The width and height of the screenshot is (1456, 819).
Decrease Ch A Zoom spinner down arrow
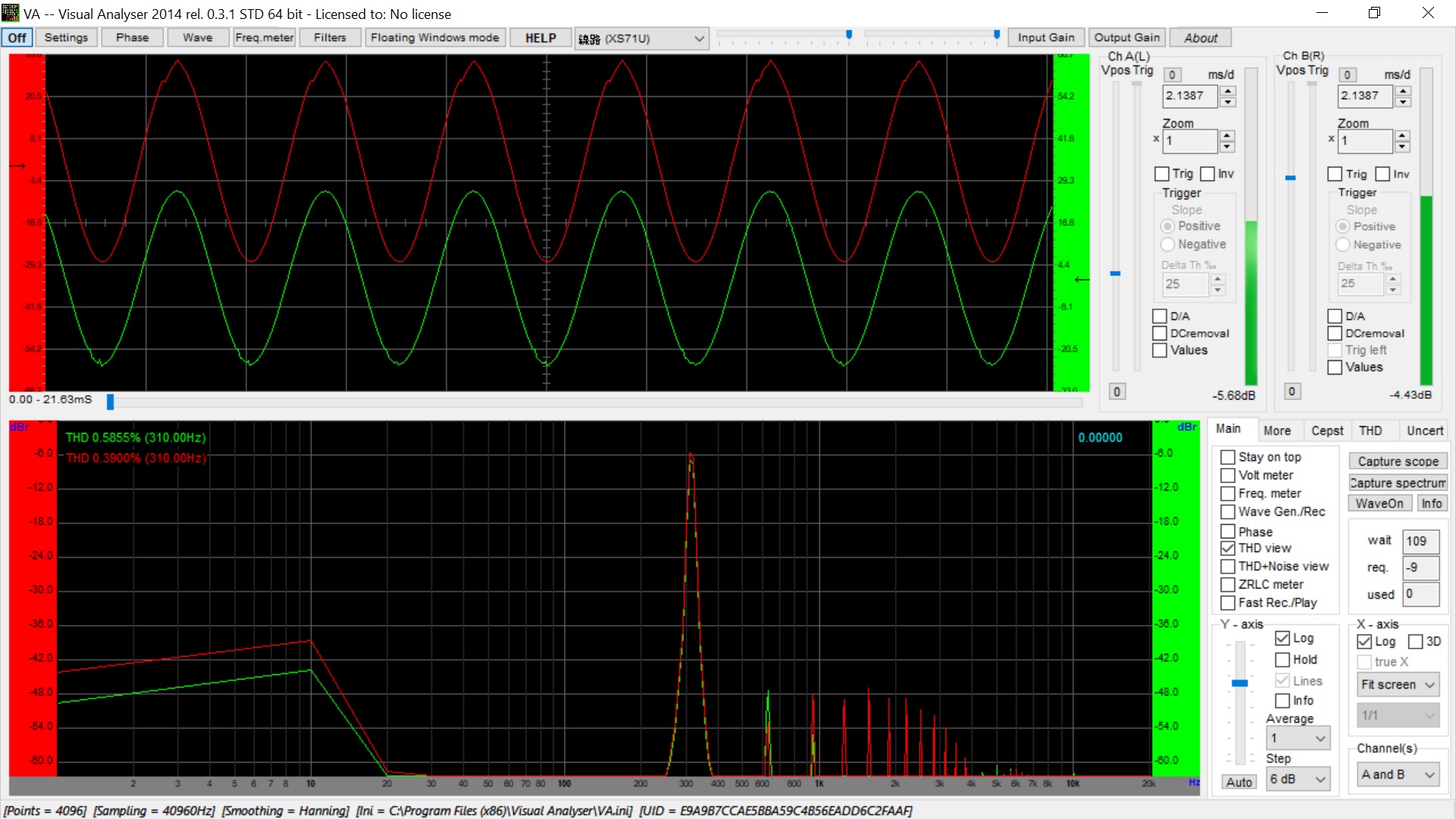(1227, 146)
